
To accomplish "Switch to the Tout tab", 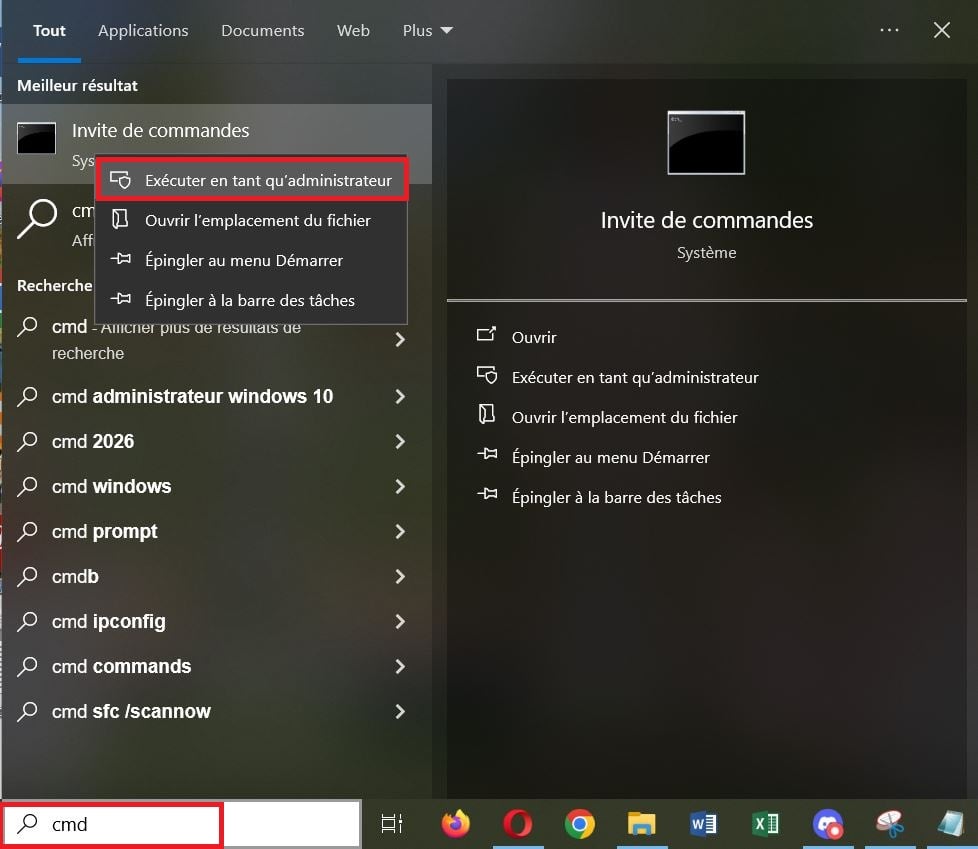I will click(49, 31).
